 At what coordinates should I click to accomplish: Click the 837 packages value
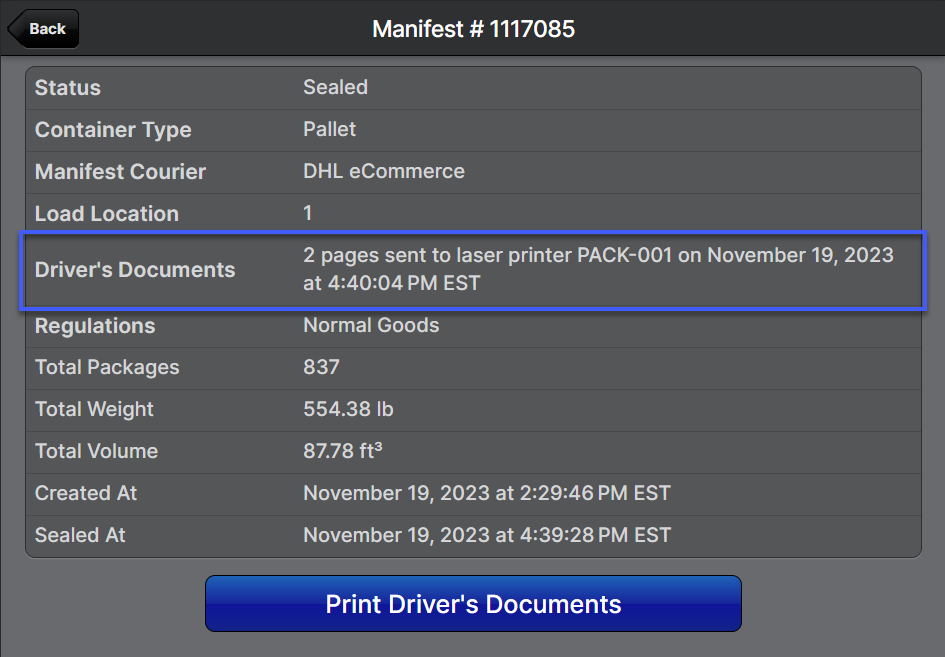click(x=321, y=368)
